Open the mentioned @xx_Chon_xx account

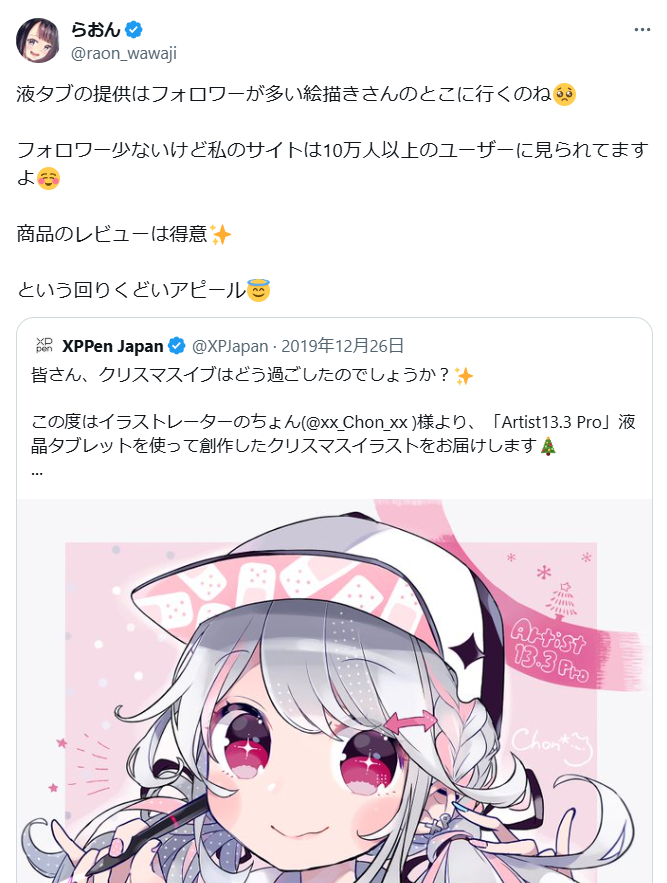tap(357, 422)
